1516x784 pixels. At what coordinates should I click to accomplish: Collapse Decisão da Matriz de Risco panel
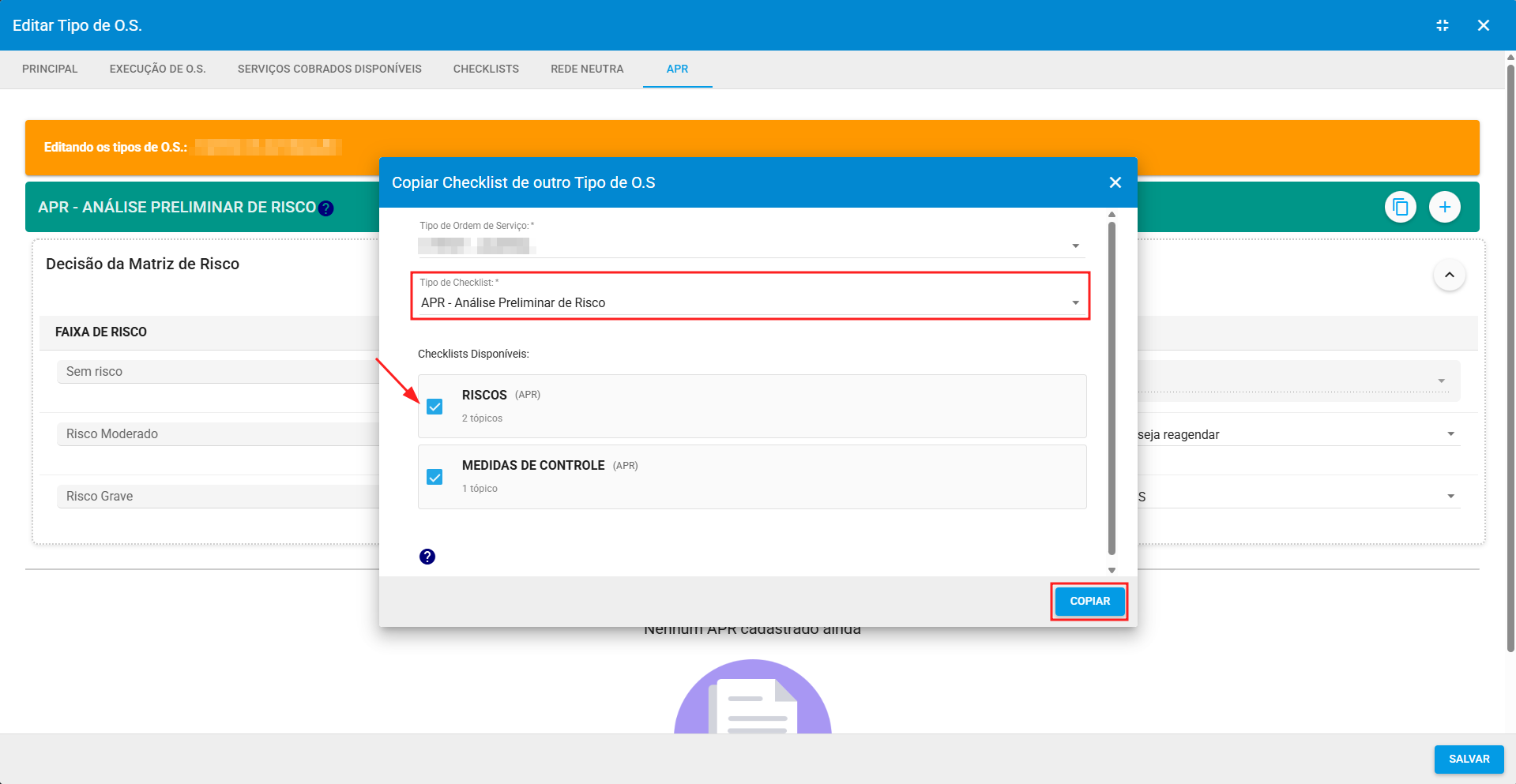[x=1449, y=275]
